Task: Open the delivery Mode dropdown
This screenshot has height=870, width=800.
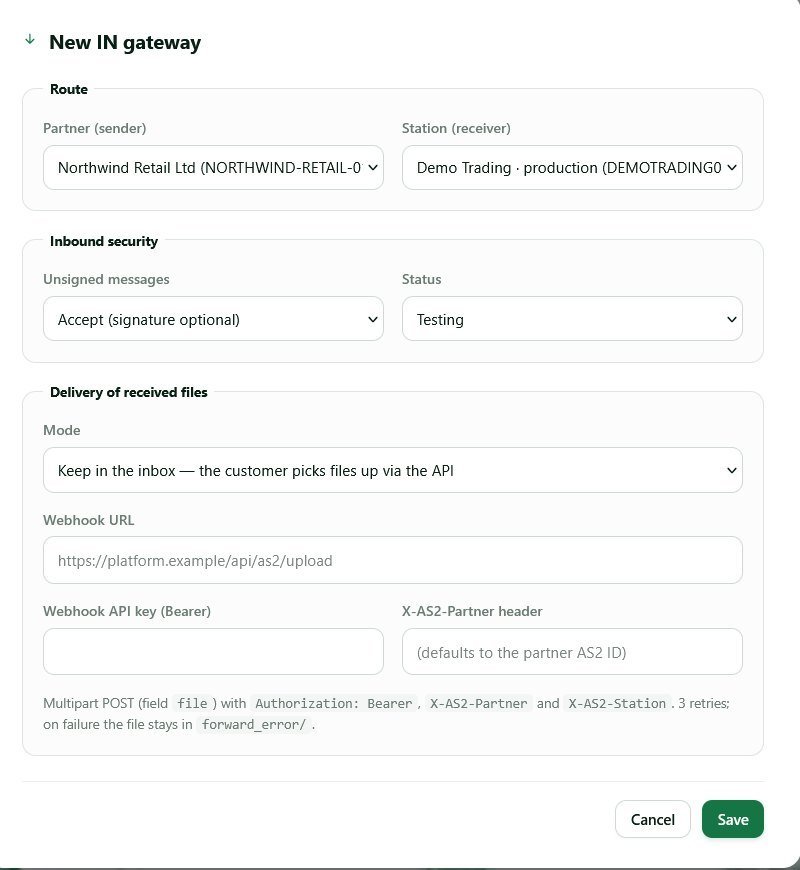Action: coord(393,470)
